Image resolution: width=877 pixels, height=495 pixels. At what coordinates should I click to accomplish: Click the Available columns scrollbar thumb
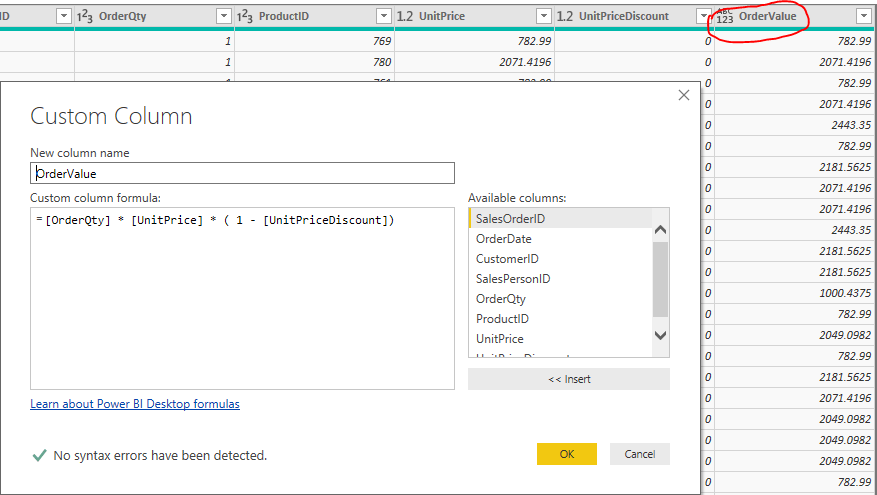pyautogui.click(x=661, y=279)
